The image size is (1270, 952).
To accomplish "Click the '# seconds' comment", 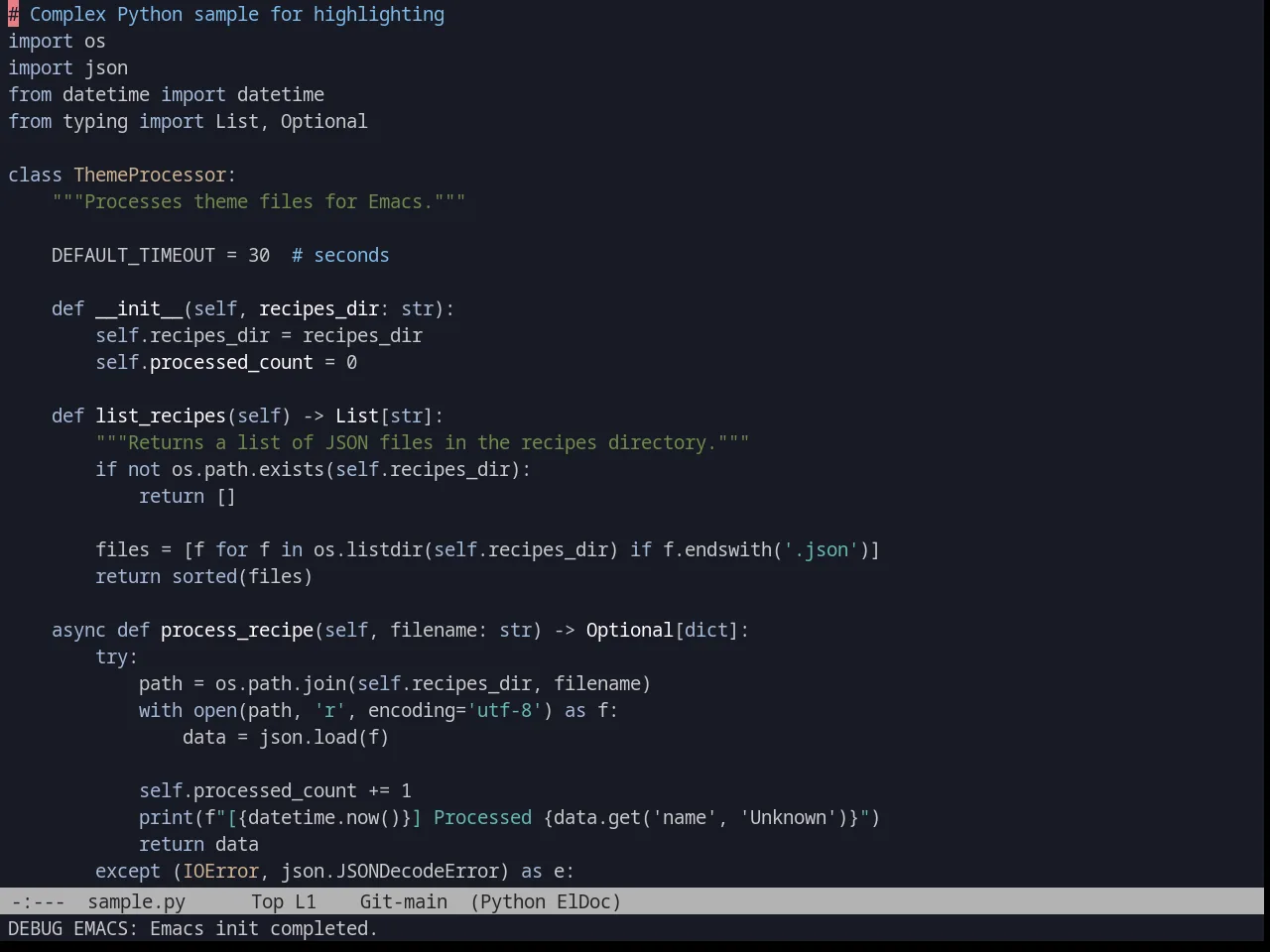I will tap(340, 255).
